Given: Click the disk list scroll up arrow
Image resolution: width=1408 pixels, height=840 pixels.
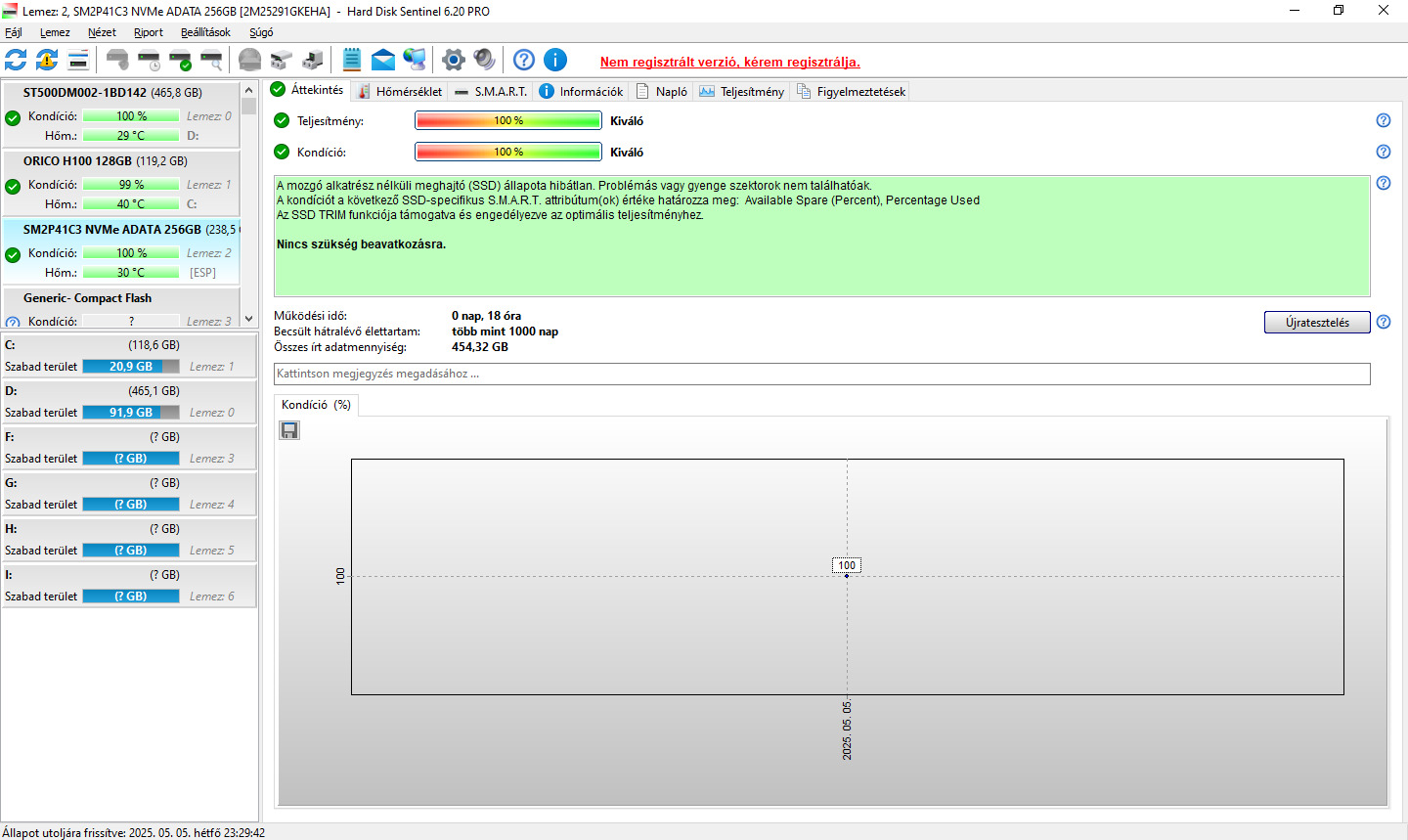Looking at the screenshot, I should click(248, 90).
